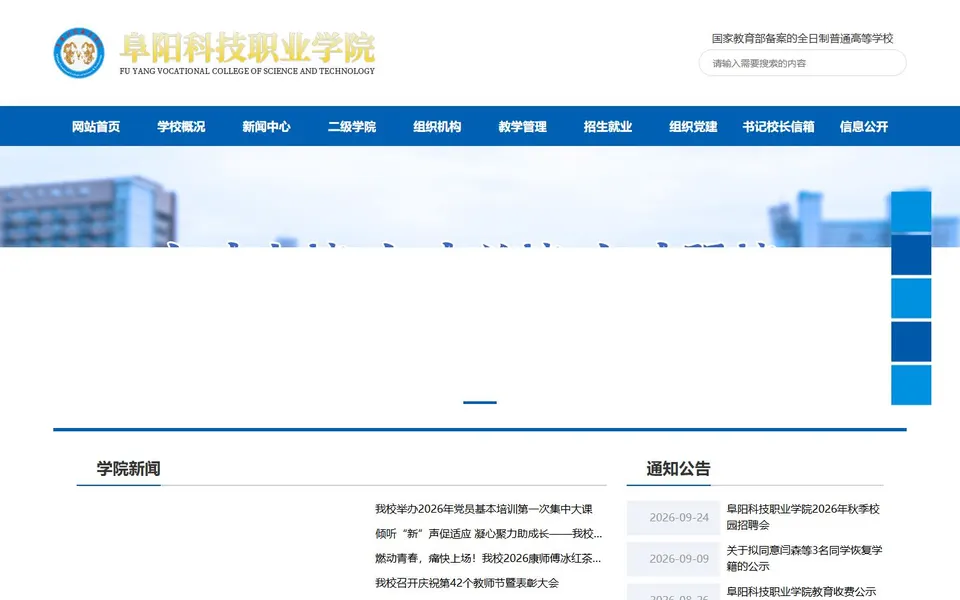Click English name FU YANG VOCATIONAL COLLEGE text
960x600 pixels.
(x=247, y=71)
